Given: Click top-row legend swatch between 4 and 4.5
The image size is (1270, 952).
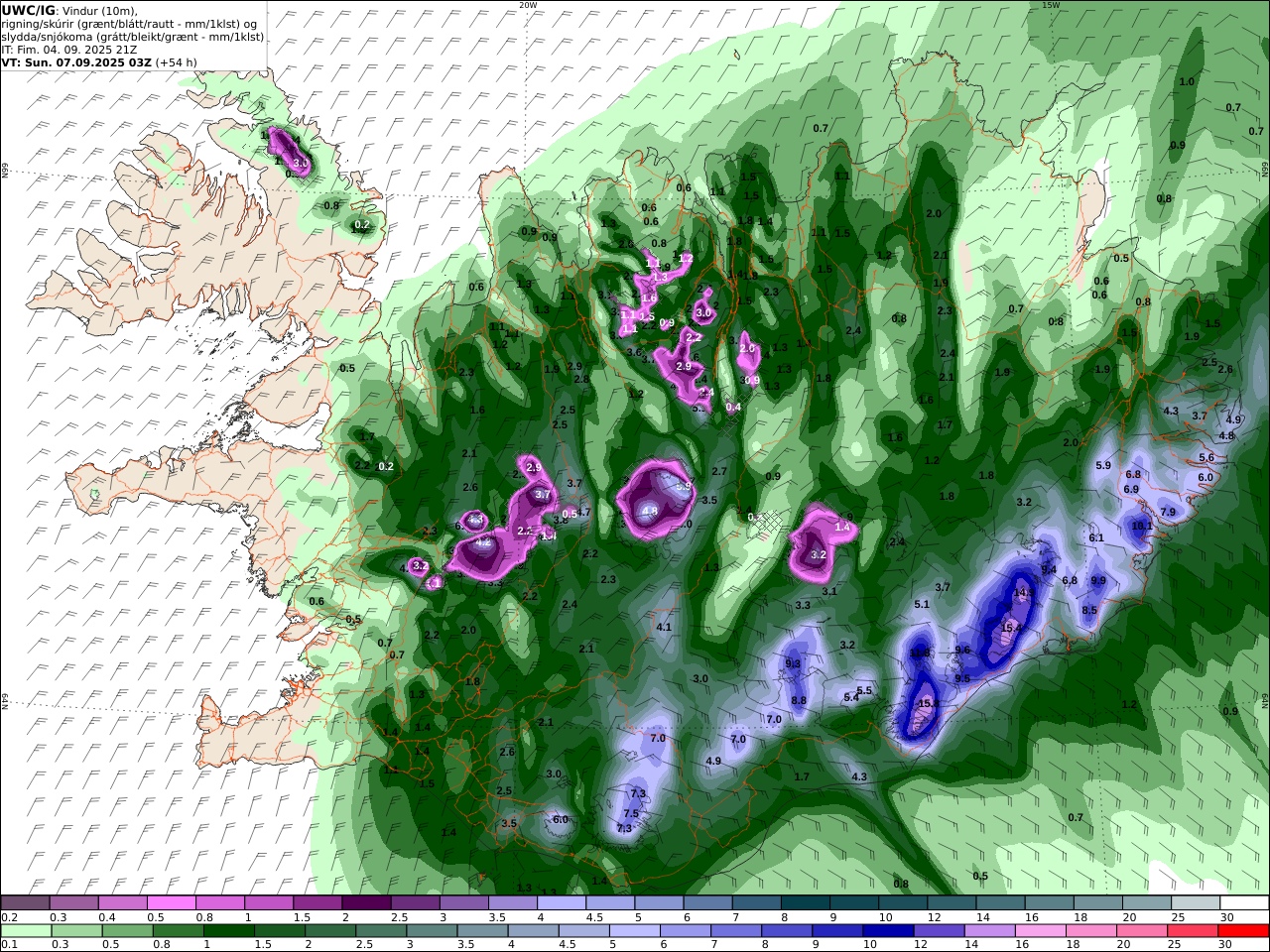Looking at the screenshot, I should tap(561, 902).
